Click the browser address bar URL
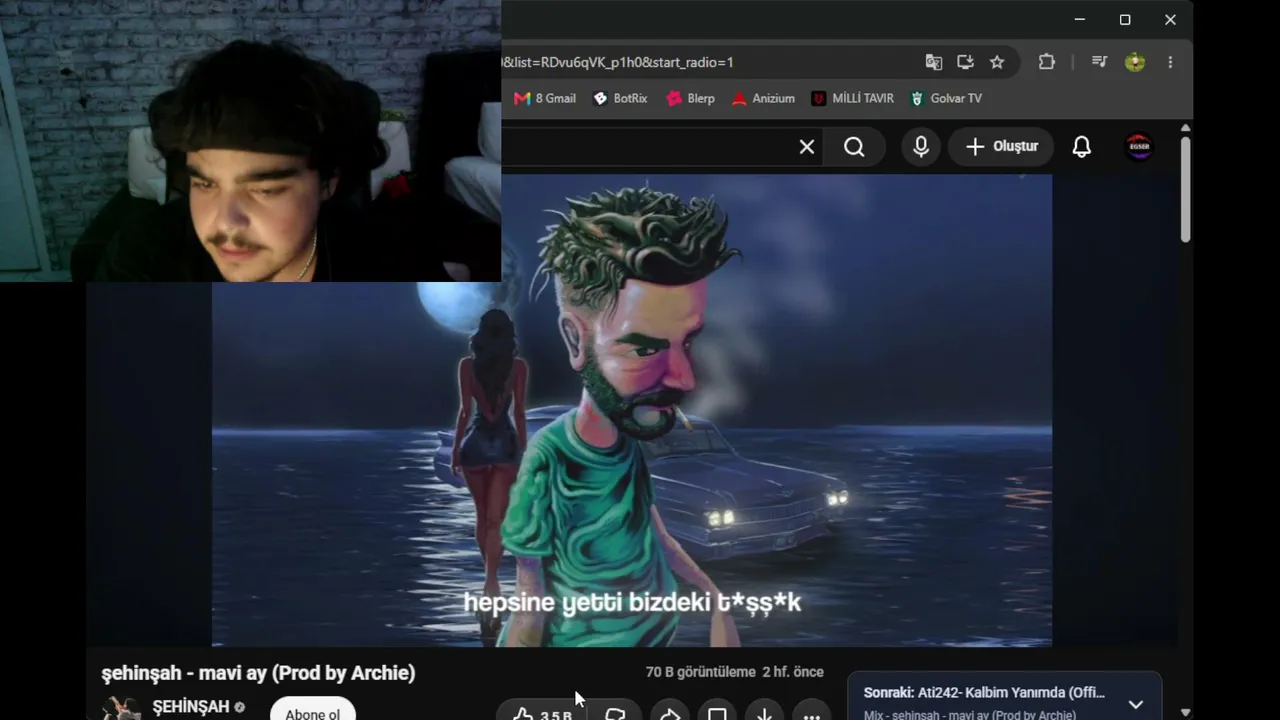The width and height of the screenshot is (1280, 720). (x=618, y=62)
